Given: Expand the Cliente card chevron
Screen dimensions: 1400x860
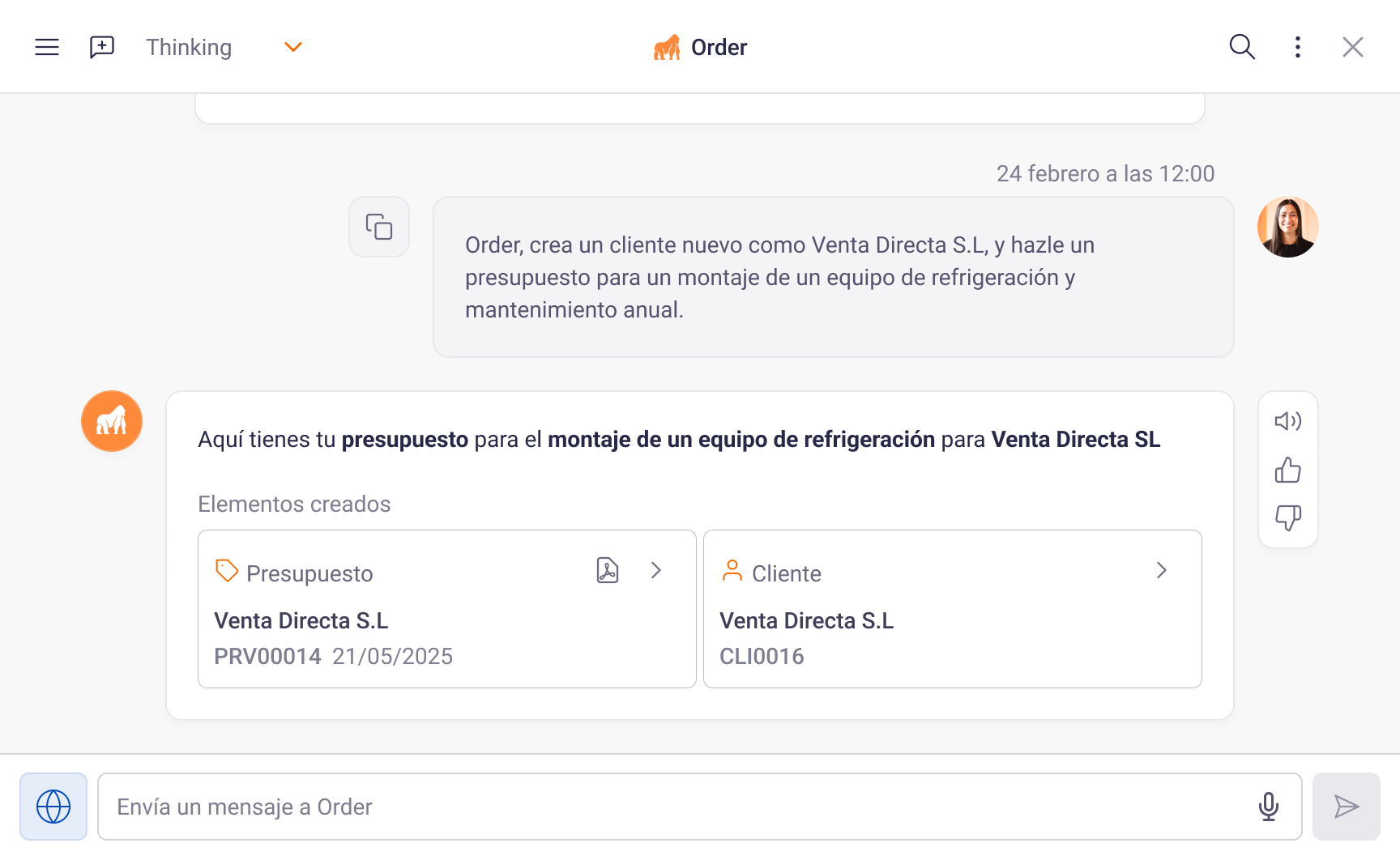Looking at the screenshot, I should [x=1161, y=571].
